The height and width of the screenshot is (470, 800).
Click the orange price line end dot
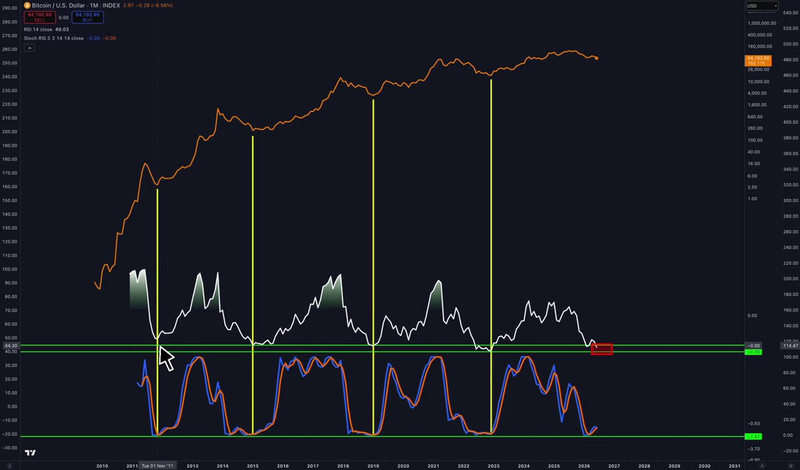click(x=596, y=58)
